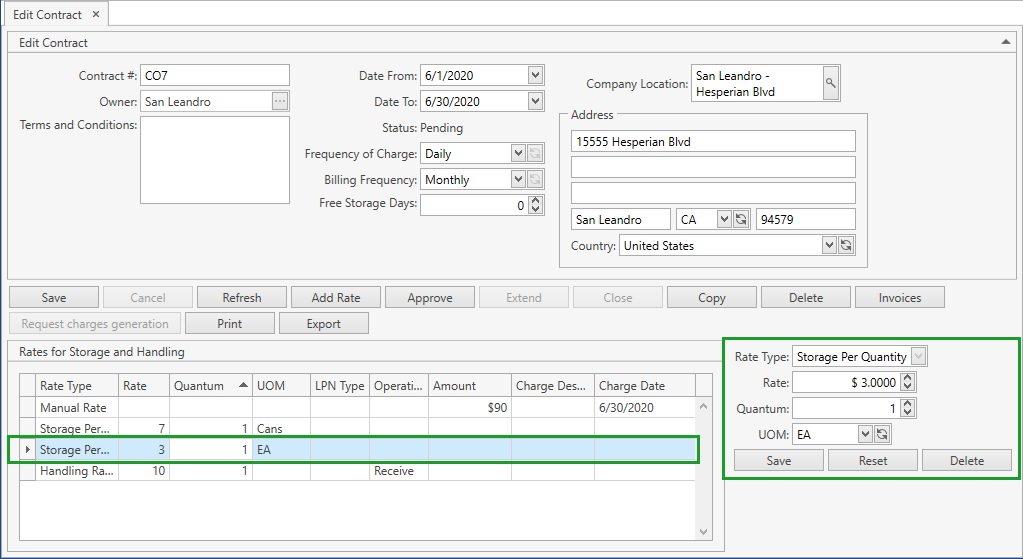
Task: Increase the Free Storage Days stepper
Action: pyautogui.click(x=535, y=200)
